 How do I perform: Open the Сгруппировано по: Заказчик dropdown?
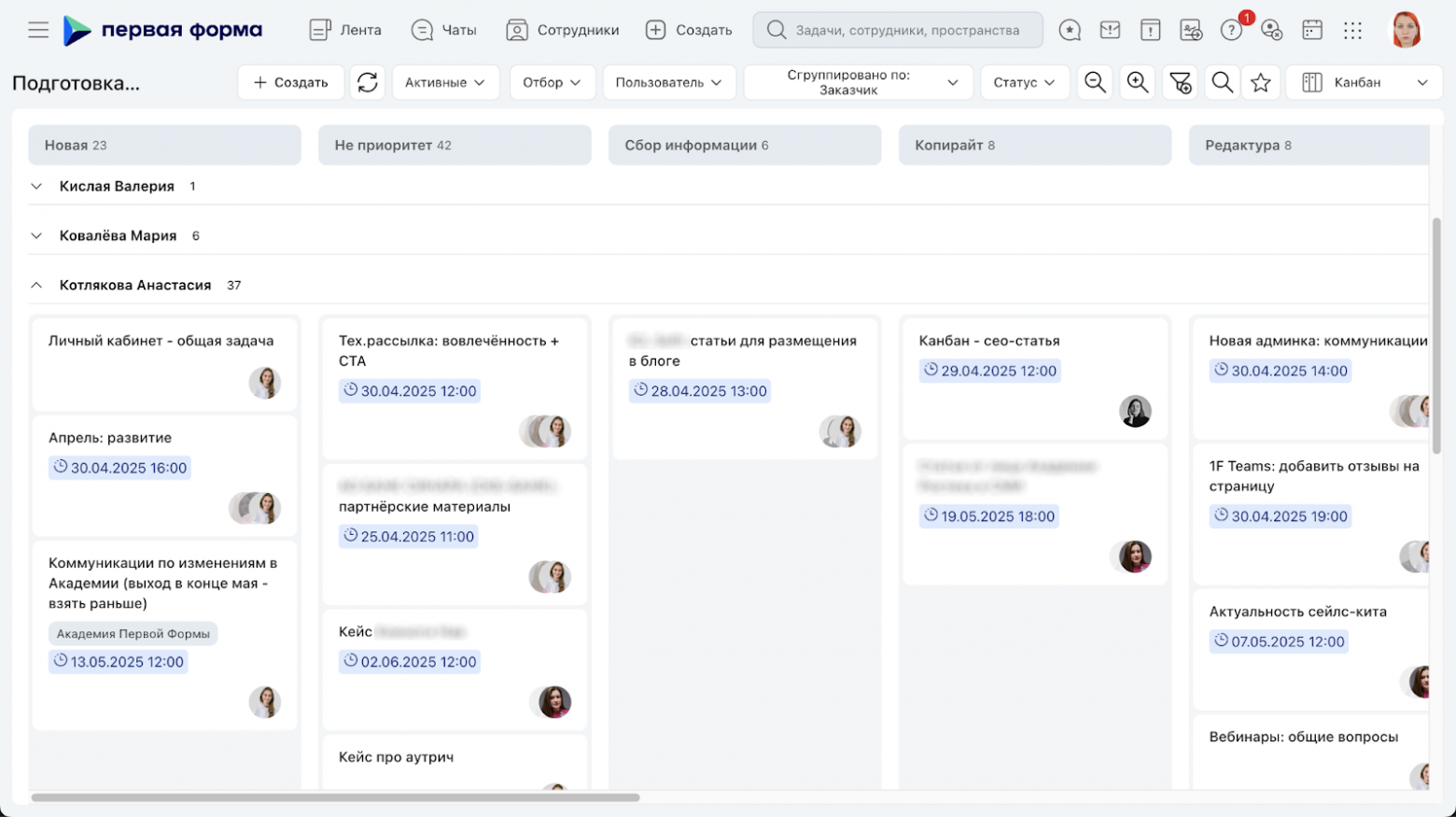[x=858, y=82]
